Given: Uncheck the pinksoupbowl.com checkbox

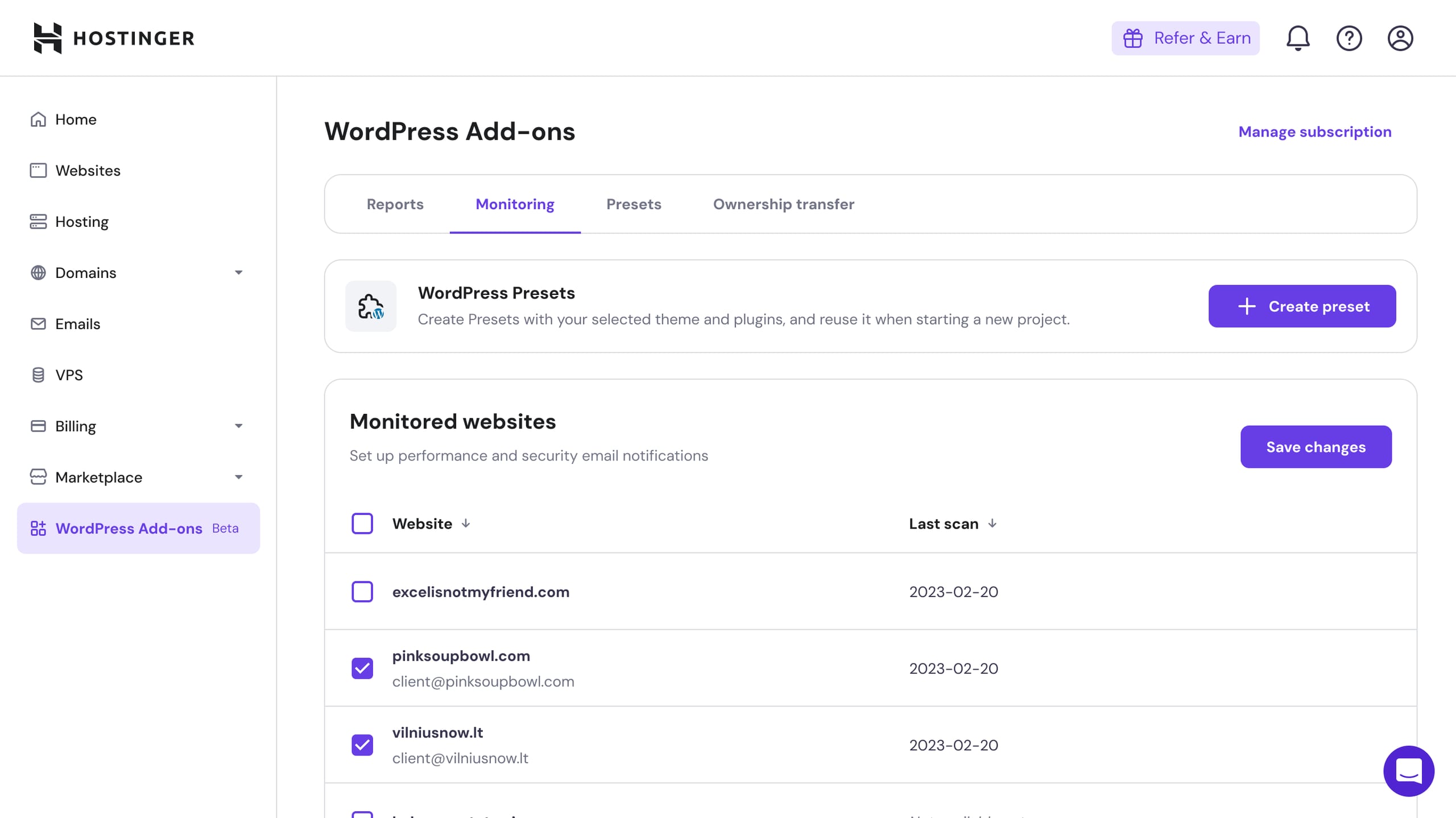Looking at the screenshot, I should pos(362,668).
